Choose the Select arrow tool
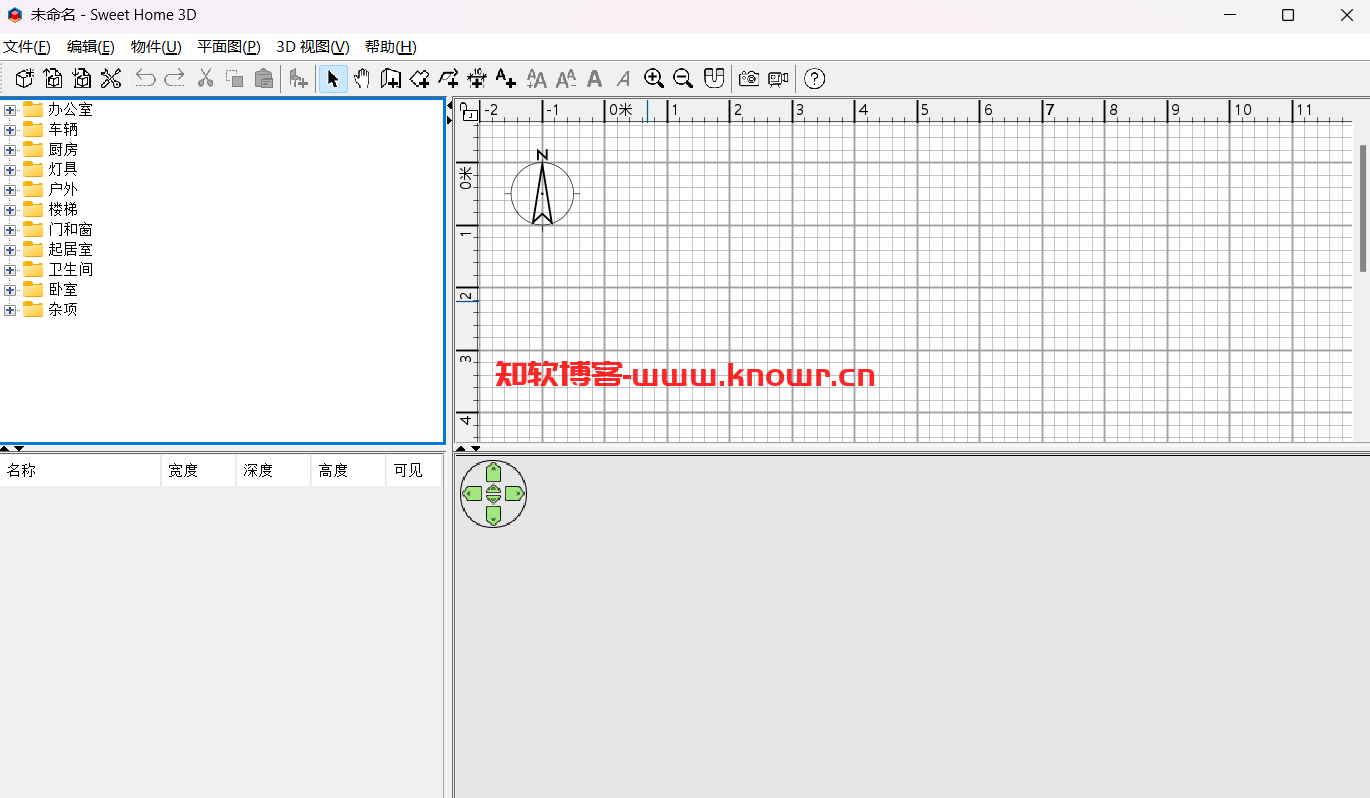1370x798 pixels. pos(333,78)
